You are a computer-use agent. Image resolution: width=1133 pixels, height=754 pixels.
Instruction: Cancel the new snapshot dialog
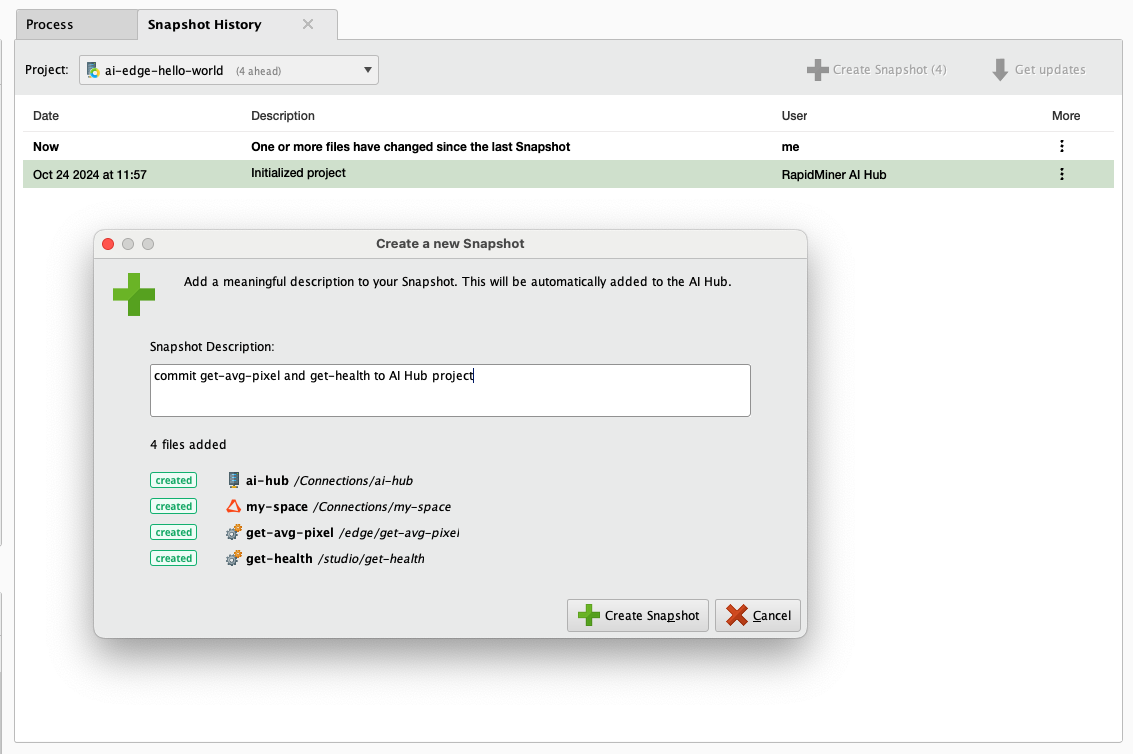(x=757, y=615)
